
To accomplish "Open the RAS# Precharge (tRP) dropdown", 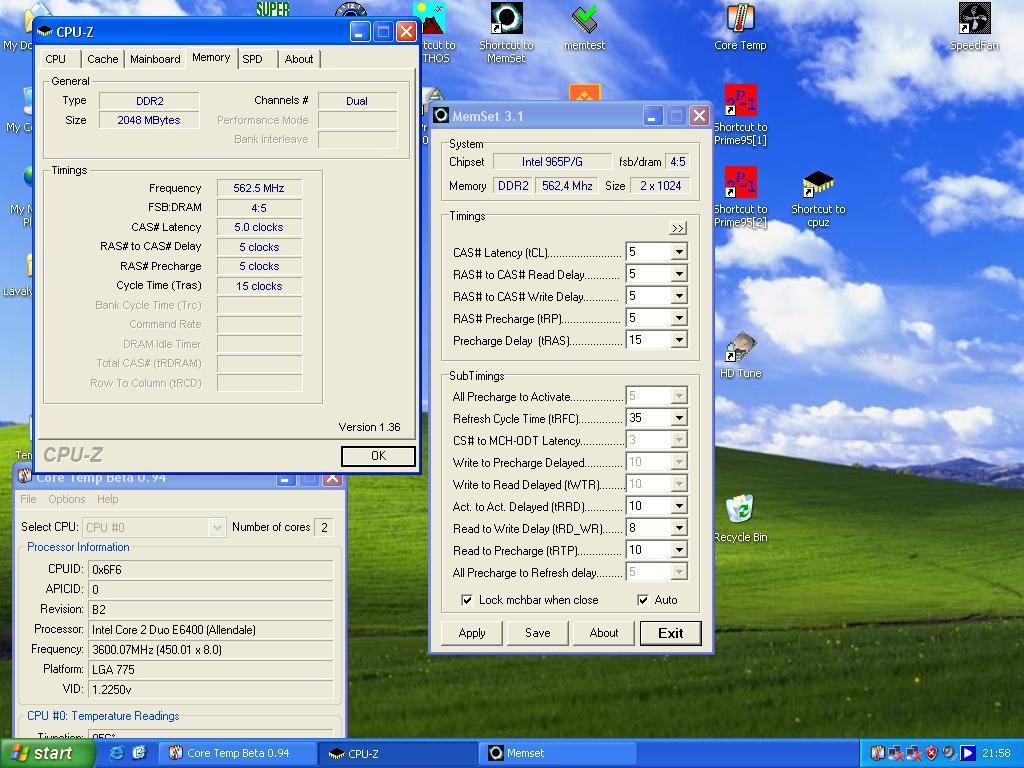I will (x=679, y=318).
